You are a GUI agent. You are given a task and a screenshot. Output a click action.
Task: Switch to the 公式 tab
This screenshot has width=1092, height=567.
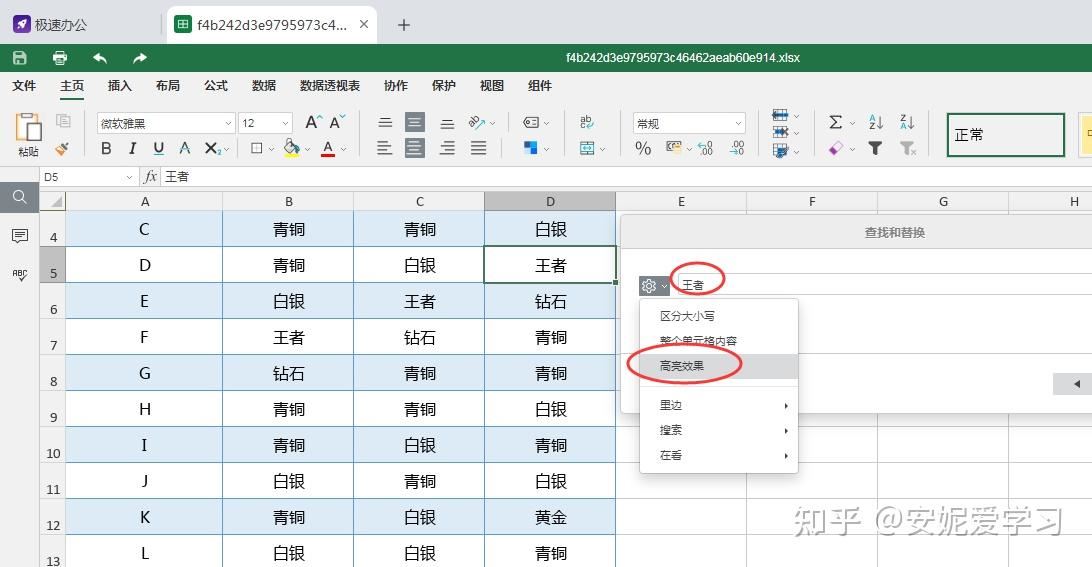click(x=216, y=86)
